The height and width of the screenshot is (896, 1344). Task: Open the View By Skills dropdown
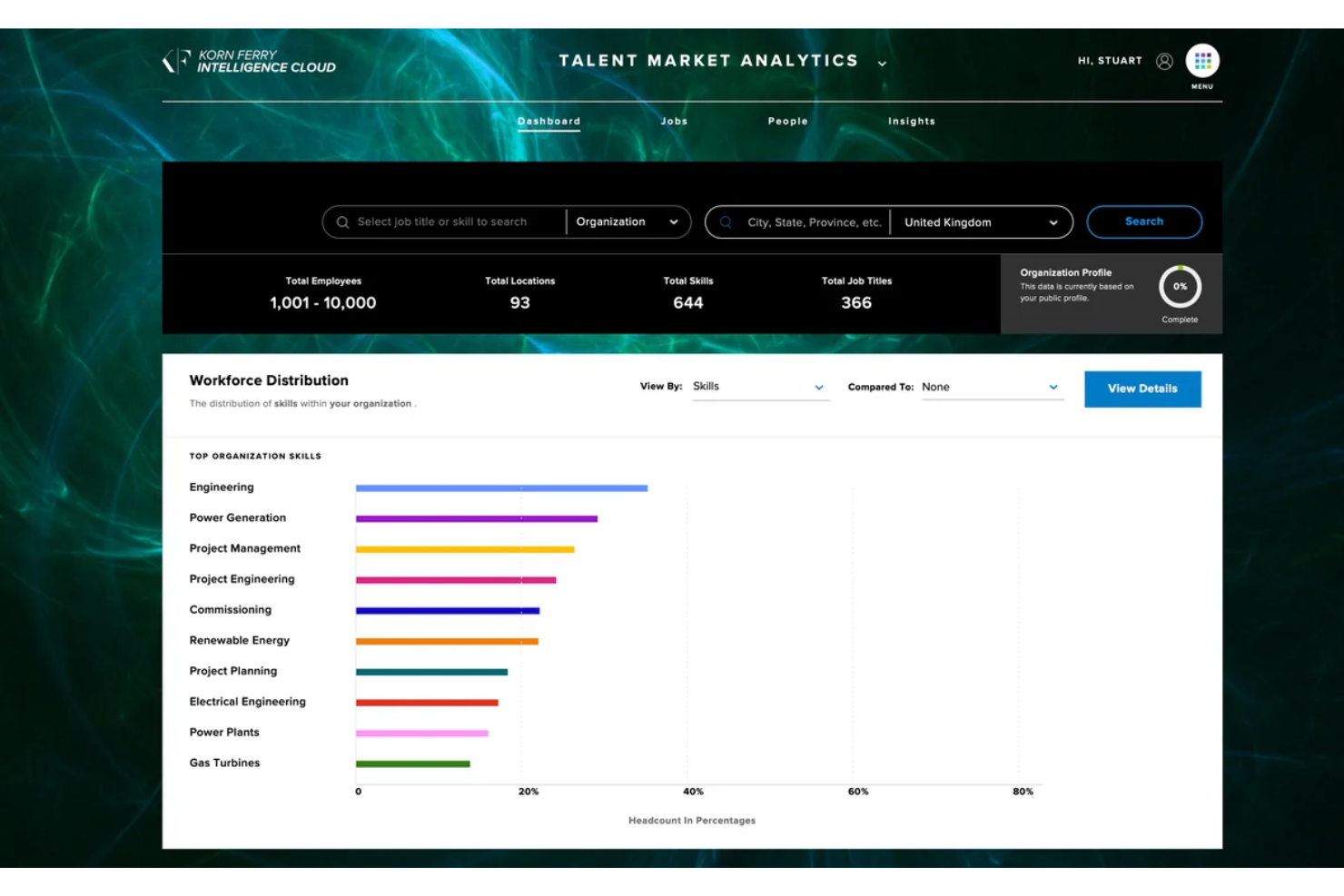[760, 386]
